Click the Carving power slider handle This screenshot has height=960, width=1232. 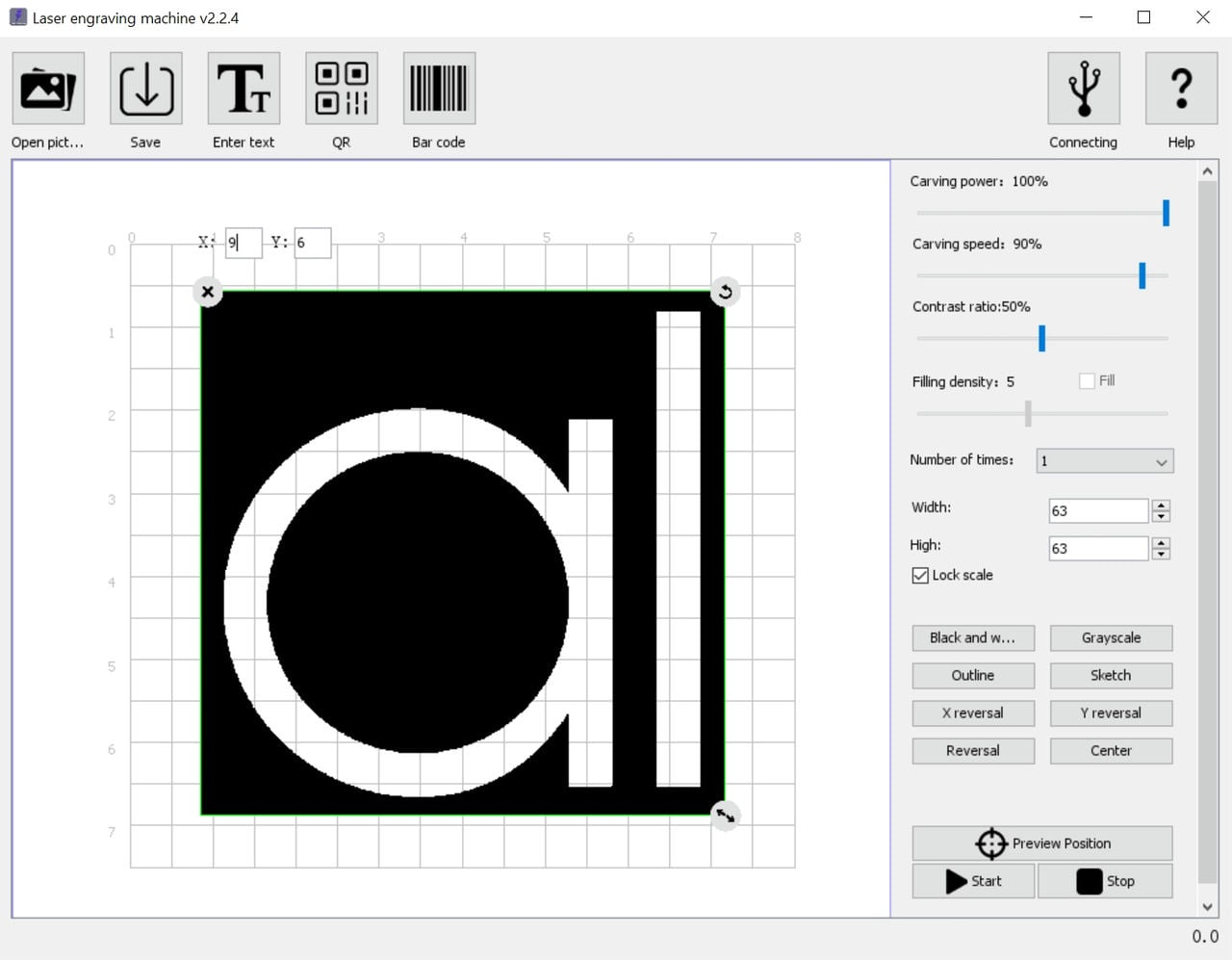[1166, 213]
